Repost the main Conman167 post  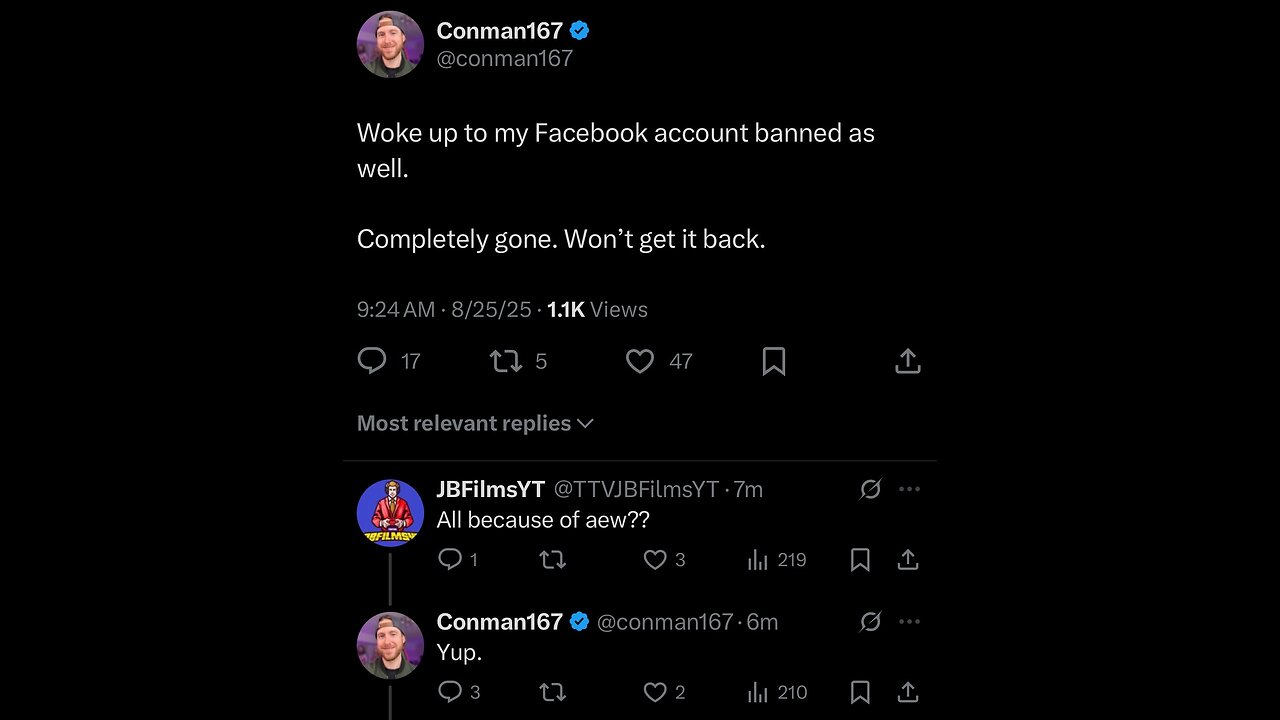(x=506, y=361)
